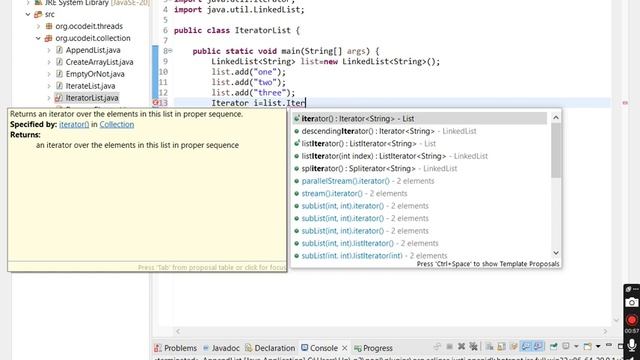Collapse the main method fold on line 8
The image size is (640, 360).
pos(170,51)
